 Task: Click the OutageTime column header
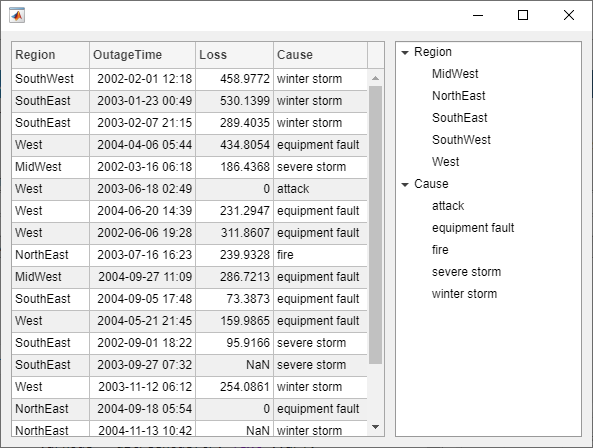(143, 55)
